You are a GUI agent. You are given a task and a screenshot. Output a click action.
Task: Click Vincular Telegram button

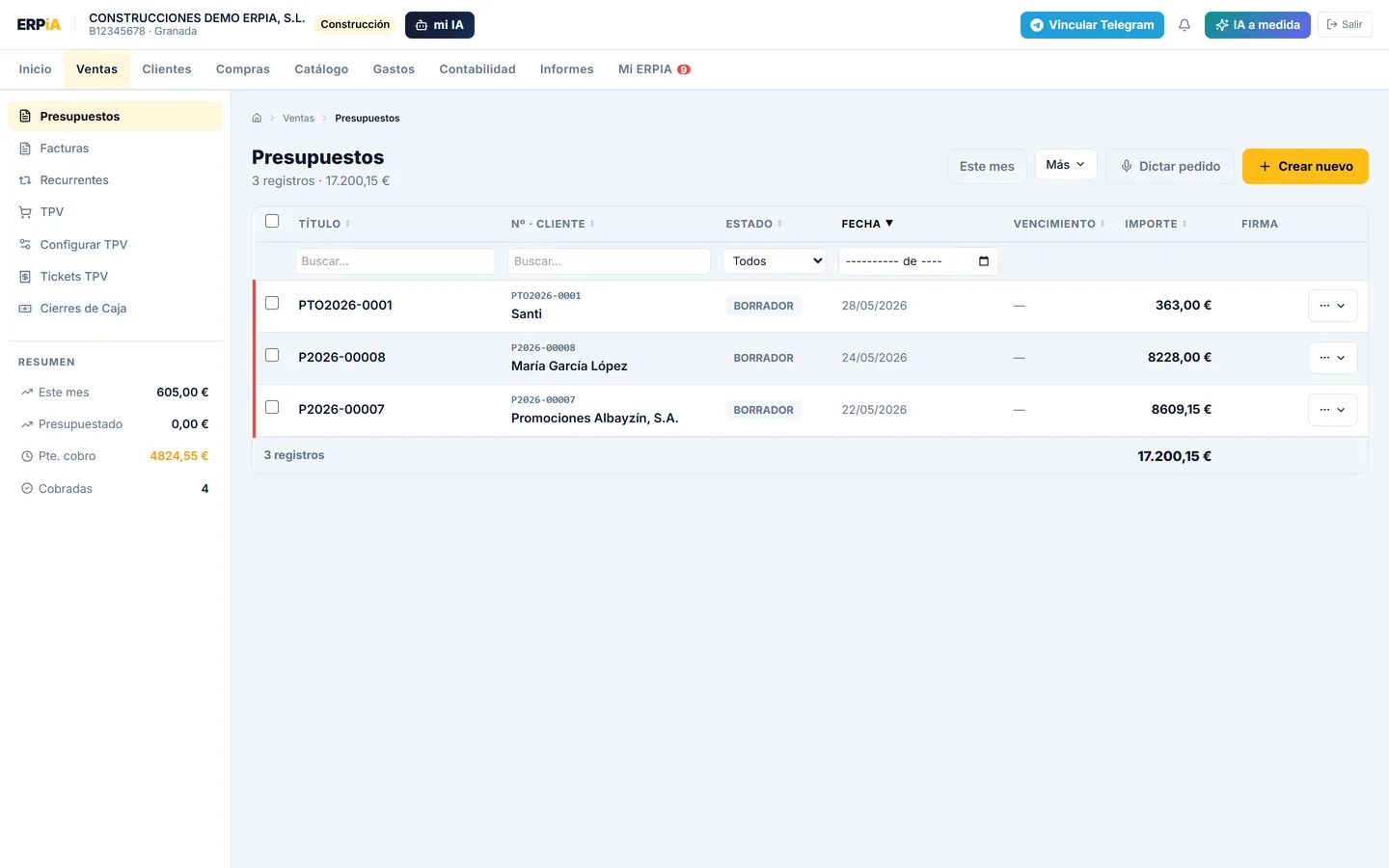click(1092, 25)
